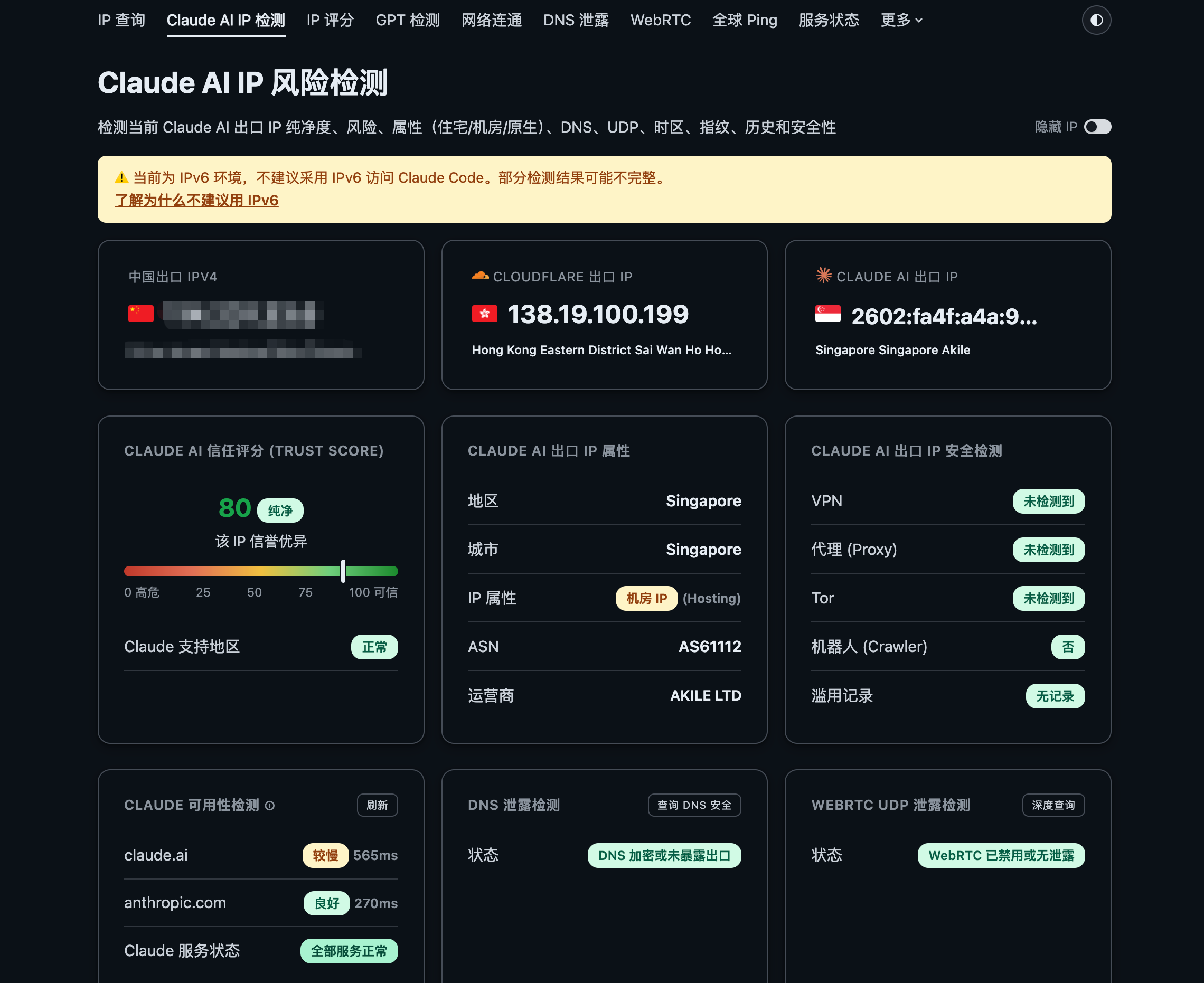Click the trust score gradient bar
This screenshot has width=1204, height=983.
point(261,571)
